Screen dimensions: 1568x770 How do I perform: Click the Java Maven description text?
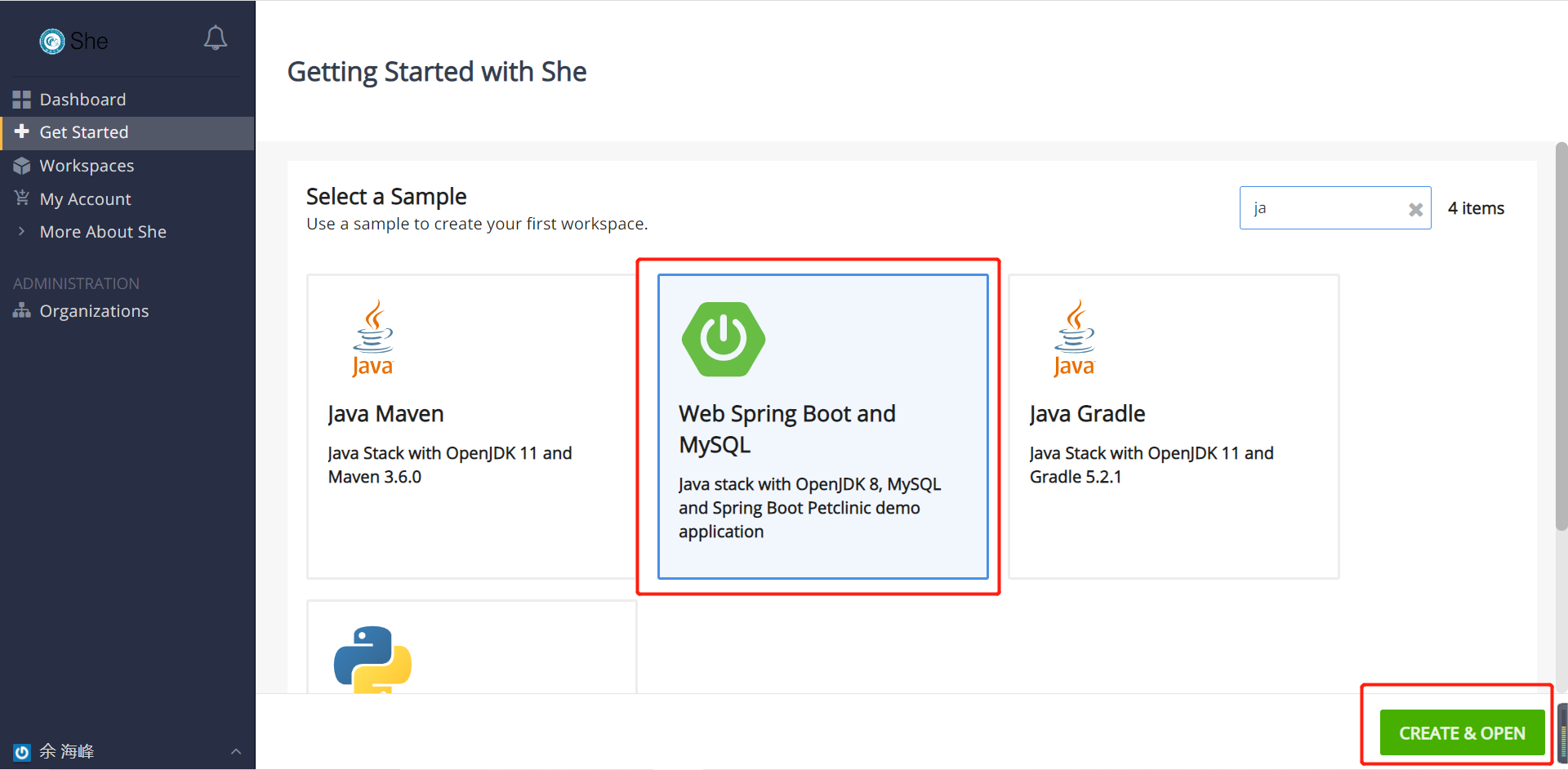pos(450,465)
